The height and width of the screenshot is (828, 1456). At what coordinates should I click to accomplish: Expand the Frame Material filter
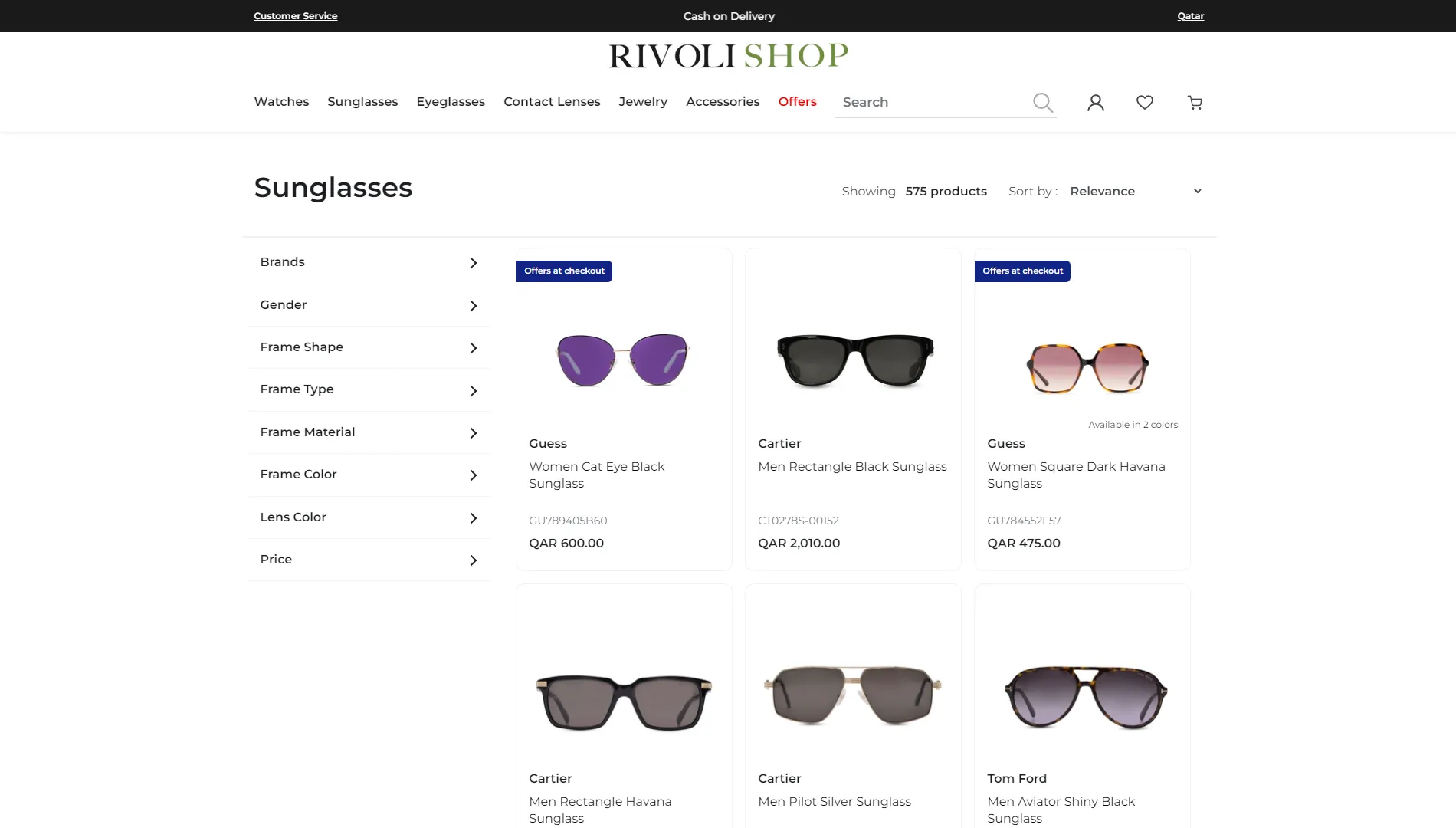pyautogui.click(x=369, y=432)
